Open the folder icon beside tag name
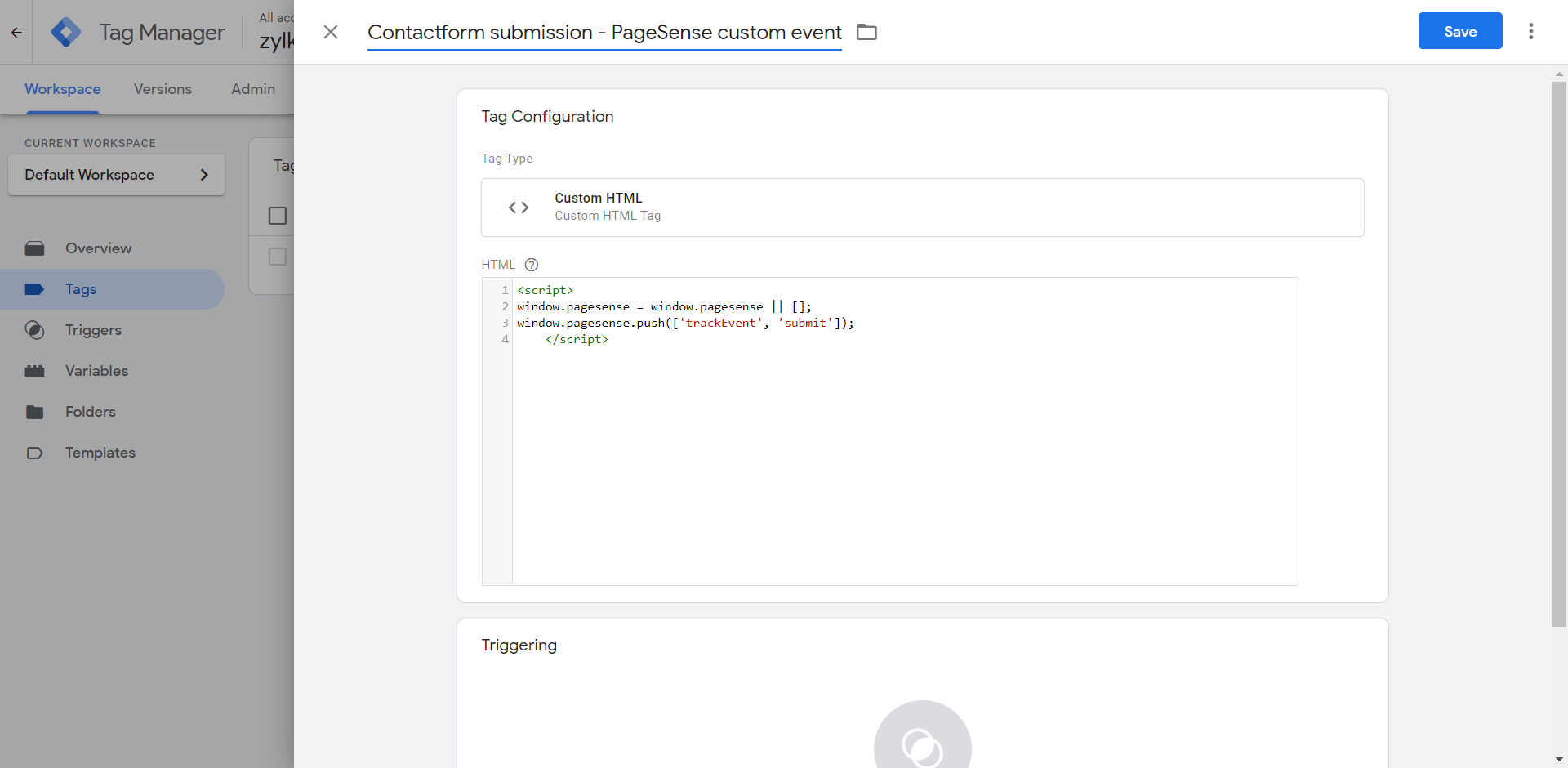 866,32
